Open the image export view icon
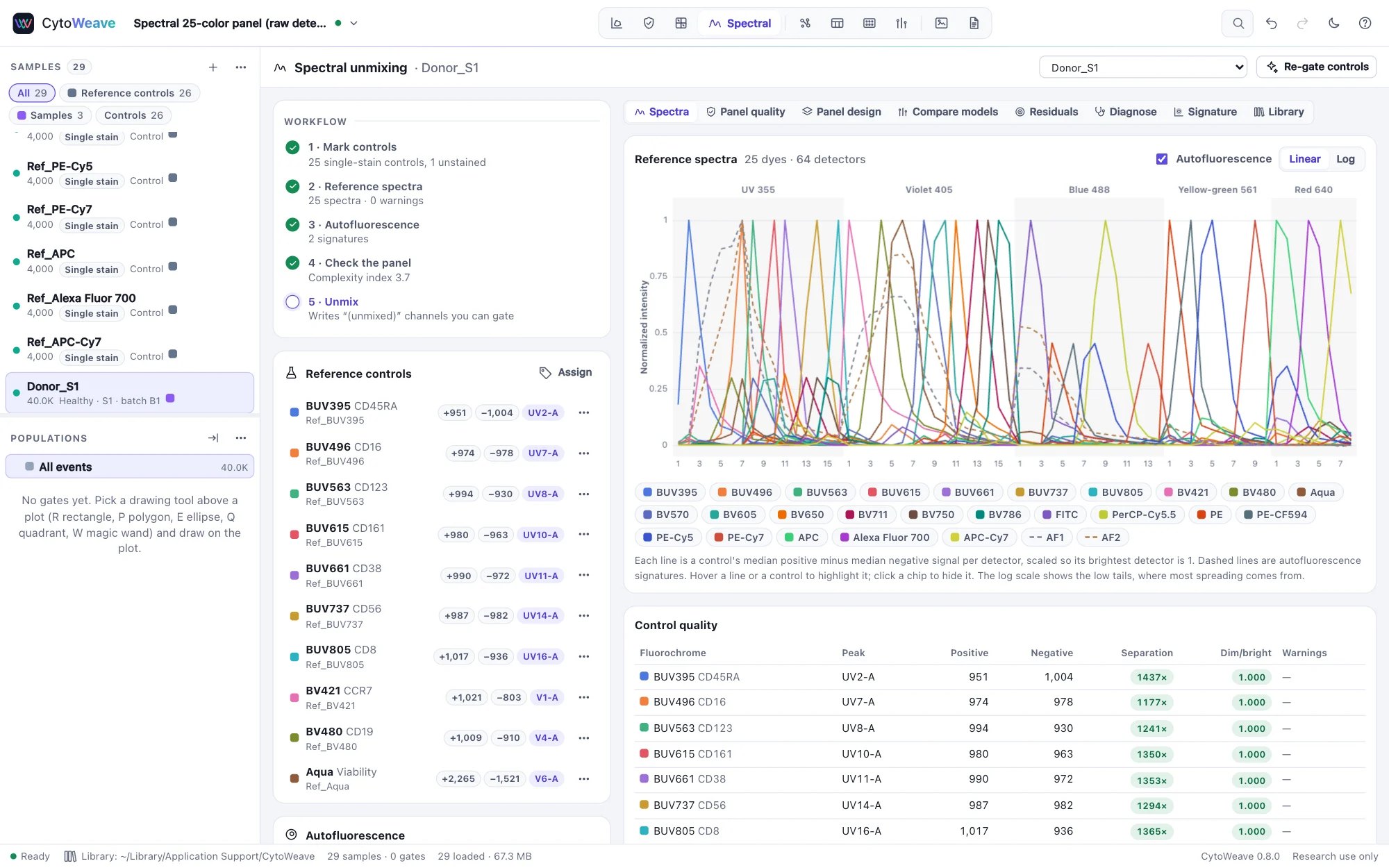The height and width of the screenshot is (868, 1389). pos(942,23)
